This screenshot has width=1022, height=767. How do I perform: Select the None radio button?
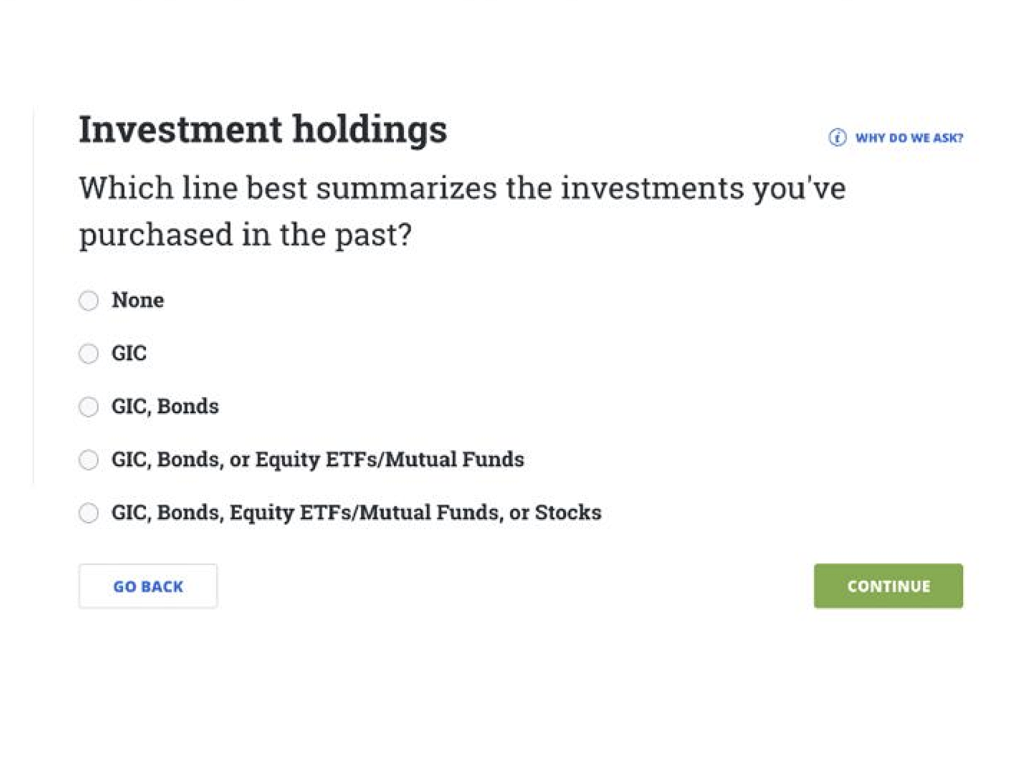88,300
